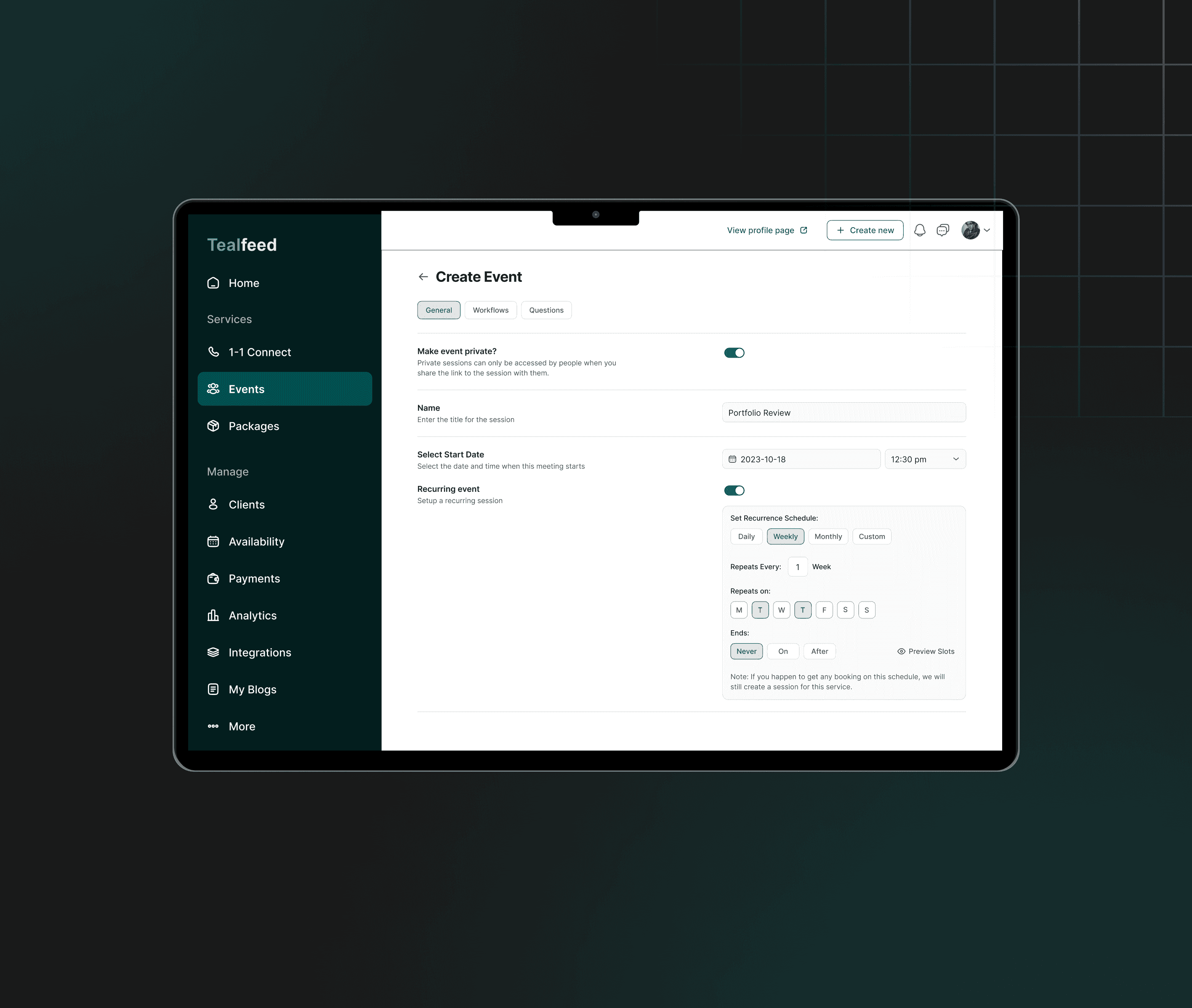Click the back arrow beside Create Event
Image resolution: width=1192 pixels, height=1008 pixels.
(423, 277)
